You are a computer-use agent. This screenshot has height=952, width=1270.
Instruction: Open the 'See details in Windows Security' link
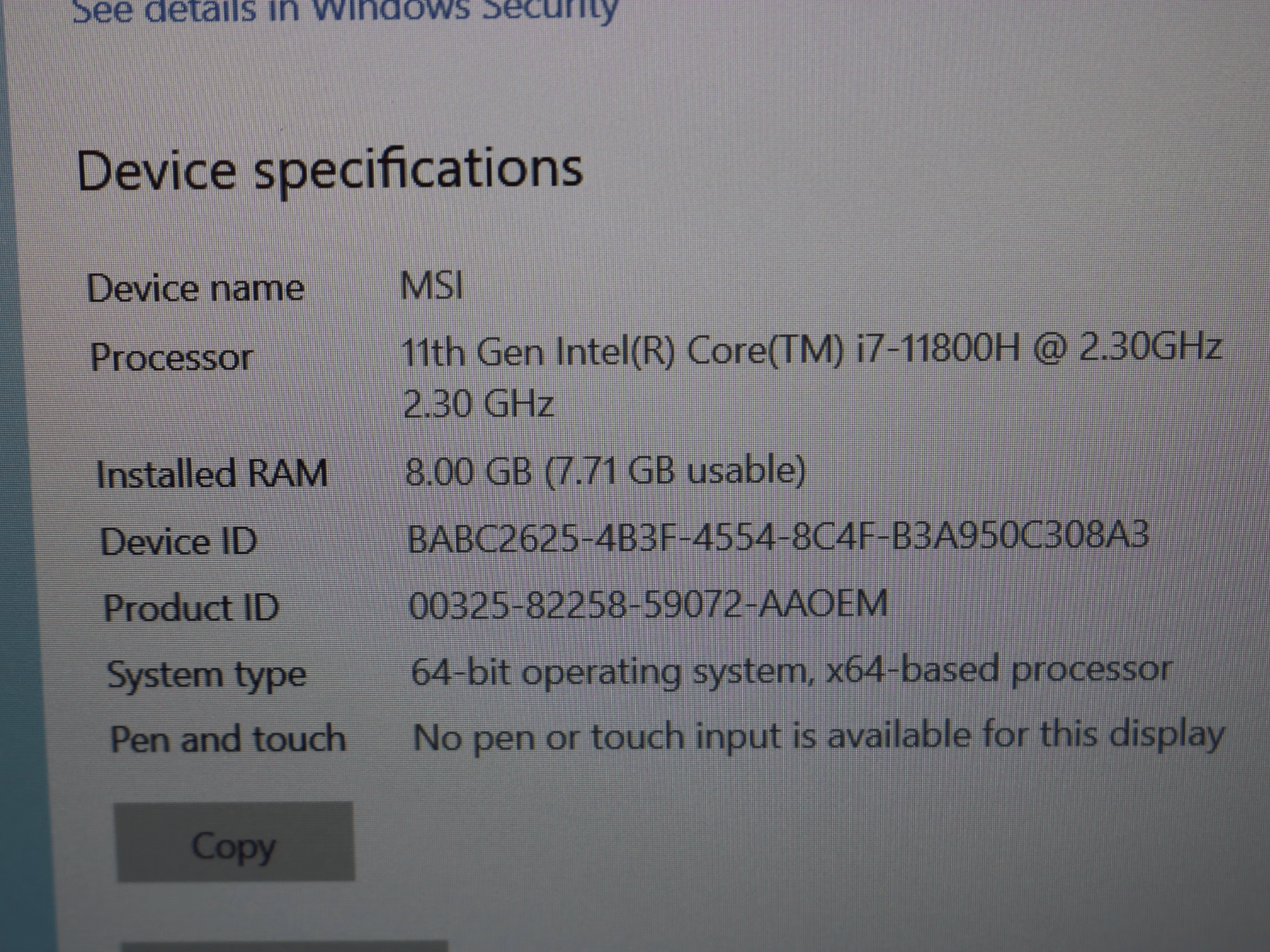point(345,10)
